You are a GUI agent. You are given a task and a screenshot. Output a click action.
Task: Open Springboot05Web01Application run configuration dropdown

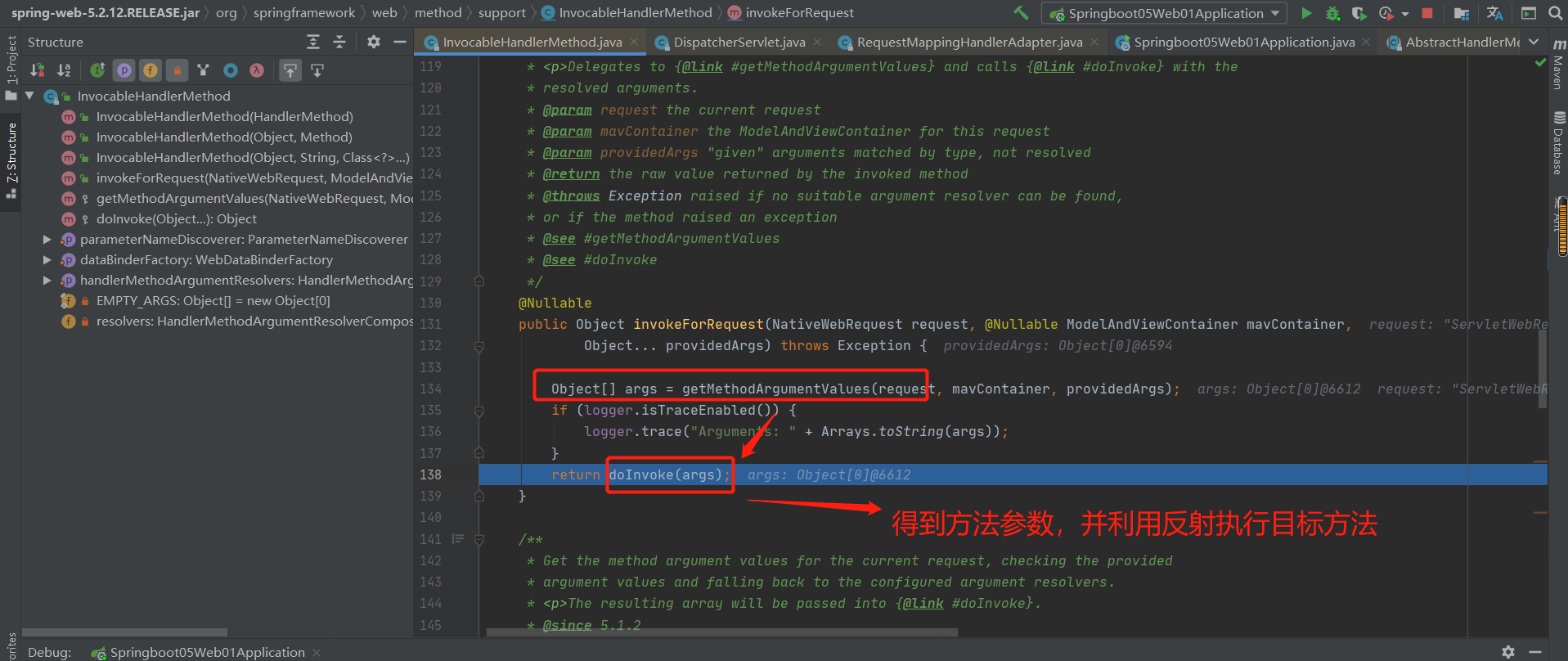point(1164,13)
